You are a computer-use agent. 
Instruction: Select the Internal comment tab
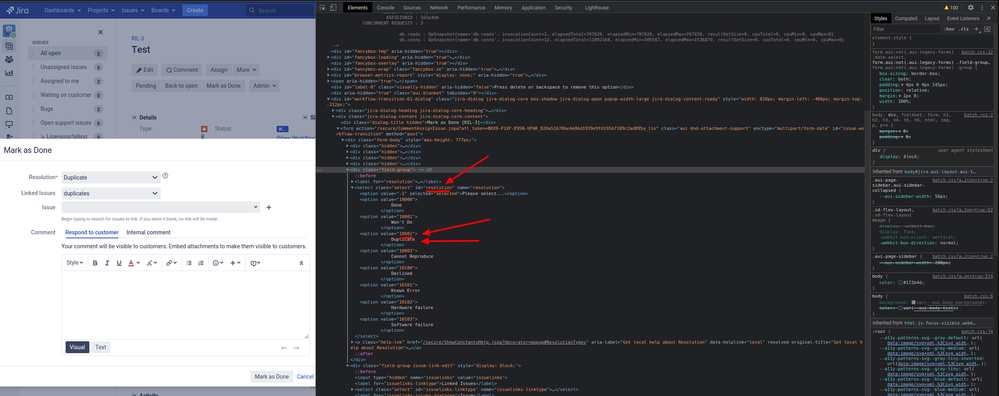click(148, 232)
